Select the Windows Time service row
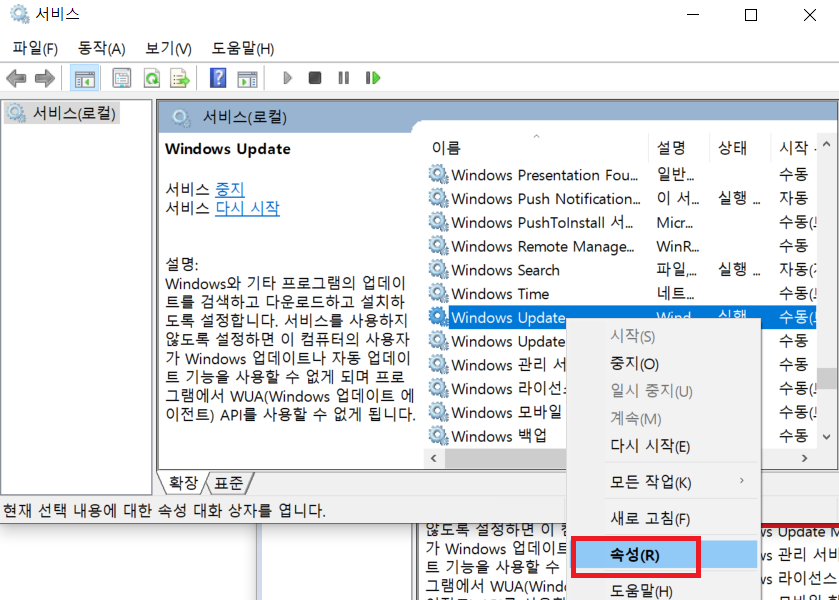Image resolution: width=839 pixels, height=600 pixels. coord(622,293)
